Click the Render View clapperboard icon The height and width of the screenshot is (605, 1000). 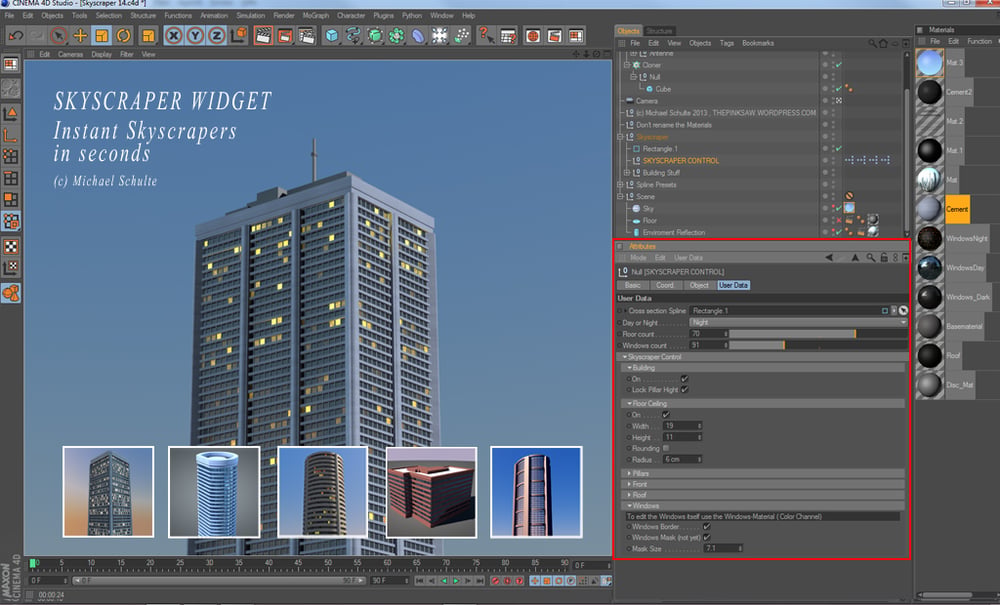[x=263, y=36]
